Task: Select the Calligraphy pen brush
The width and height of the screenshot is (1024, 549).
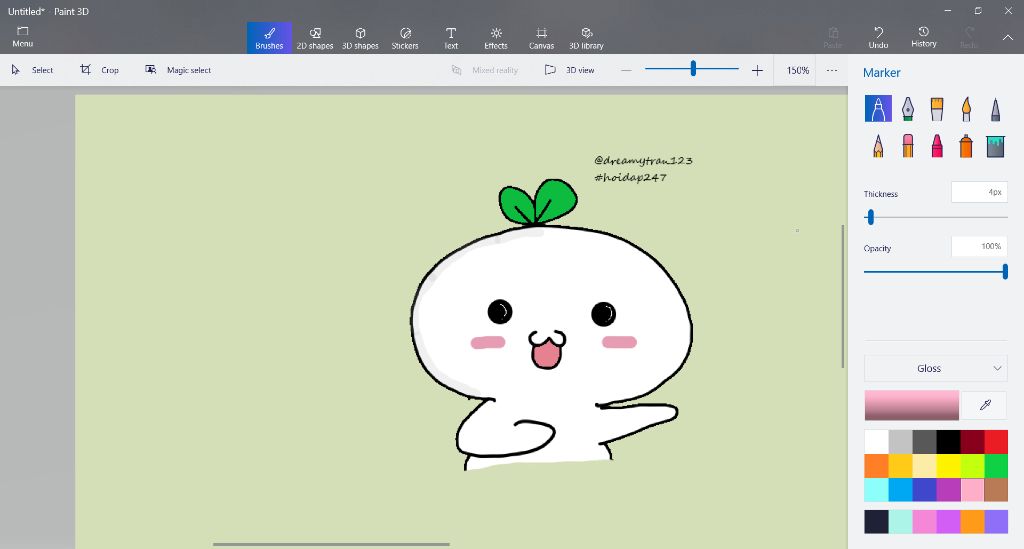Action: 908,108
